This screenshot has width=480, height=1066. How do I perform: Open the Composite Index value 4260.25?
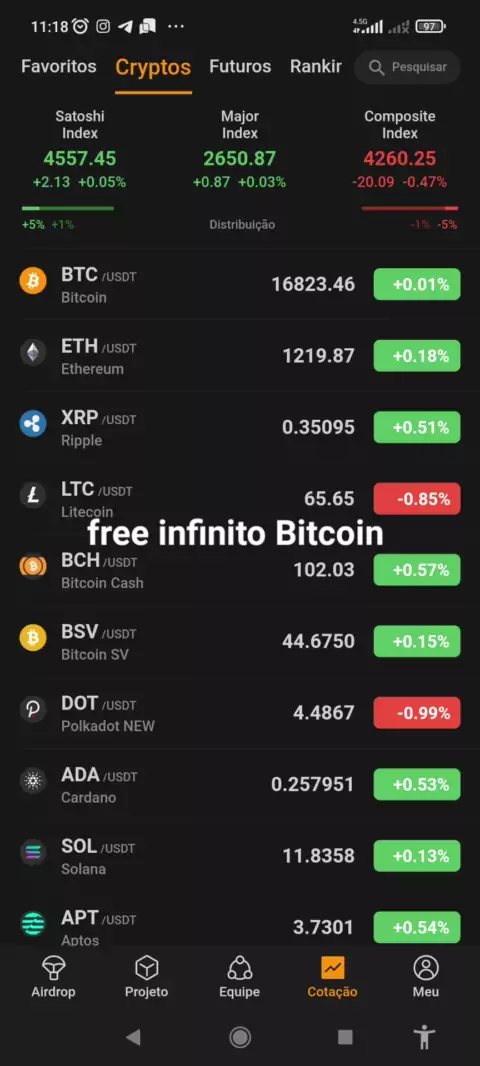[x=400, y=158]
